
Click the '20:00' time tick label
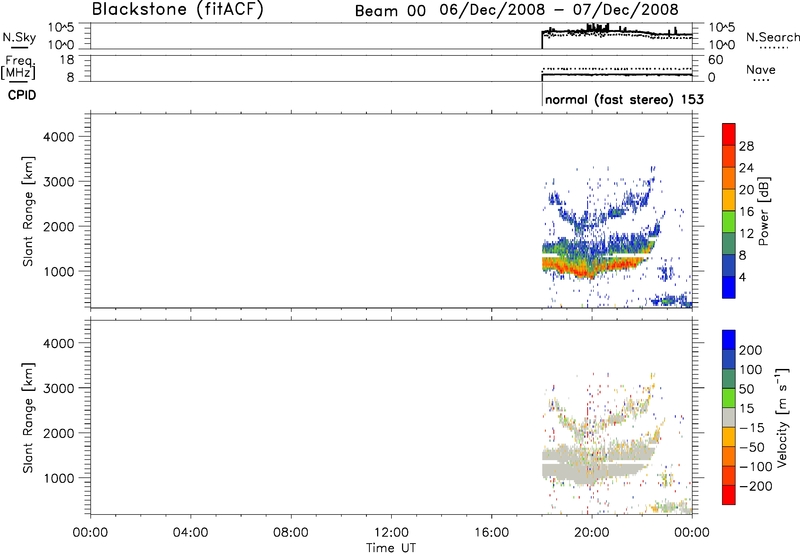591,533
